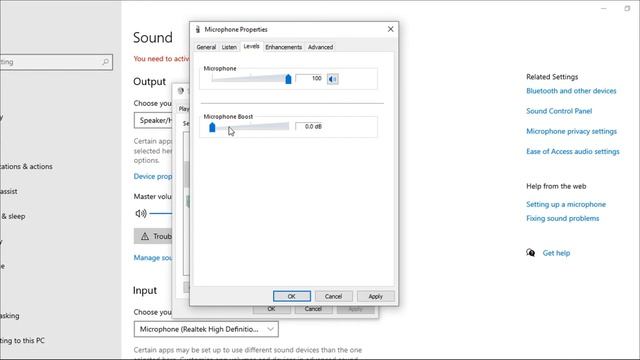640x360 pixels.
Task: Select Projecting to this PC sidebar item
Action: (x=22, y=340)
